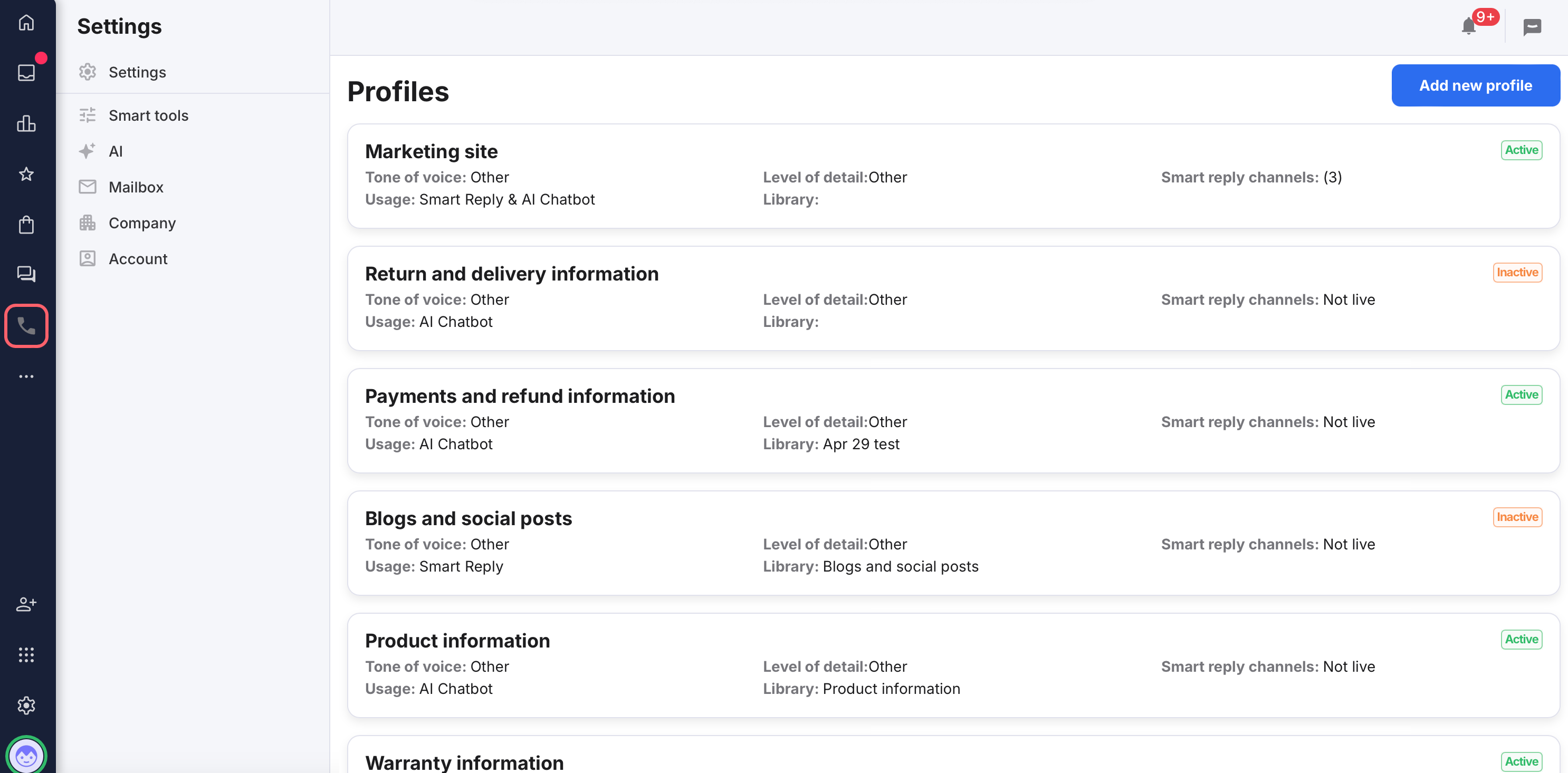Open the gear settings icon in left rail
Screen dimensions: 1568x773
26,706
